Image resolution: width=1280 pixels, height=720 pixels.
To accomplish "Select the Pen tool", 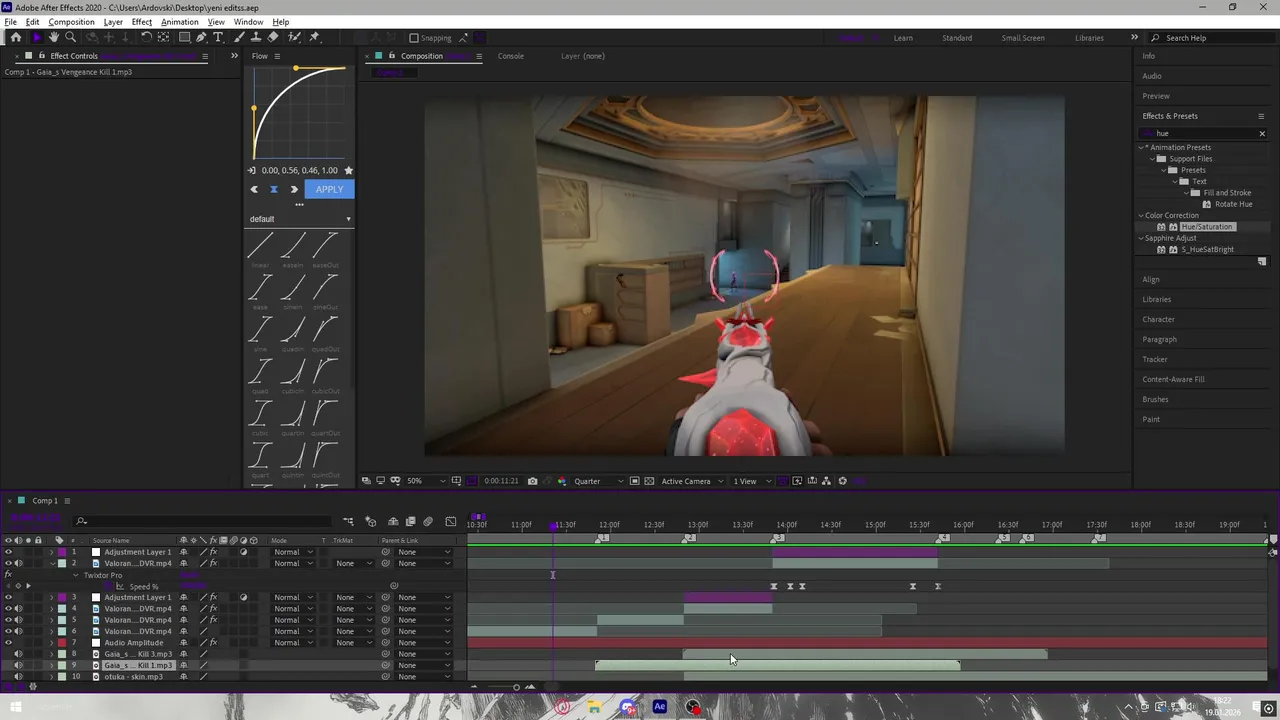I will 201,37.
